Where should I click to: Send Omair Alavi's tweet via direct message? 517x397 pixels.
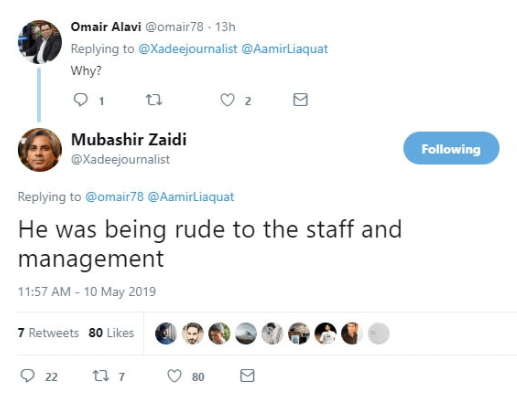tap(300, 100)
